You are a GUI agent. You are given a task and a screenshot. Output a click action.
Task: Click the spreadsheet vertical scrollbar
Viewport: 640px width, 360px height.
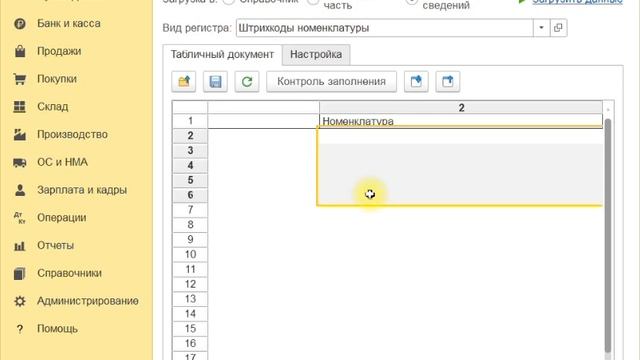pyautogui.click(x=608, y=236)
